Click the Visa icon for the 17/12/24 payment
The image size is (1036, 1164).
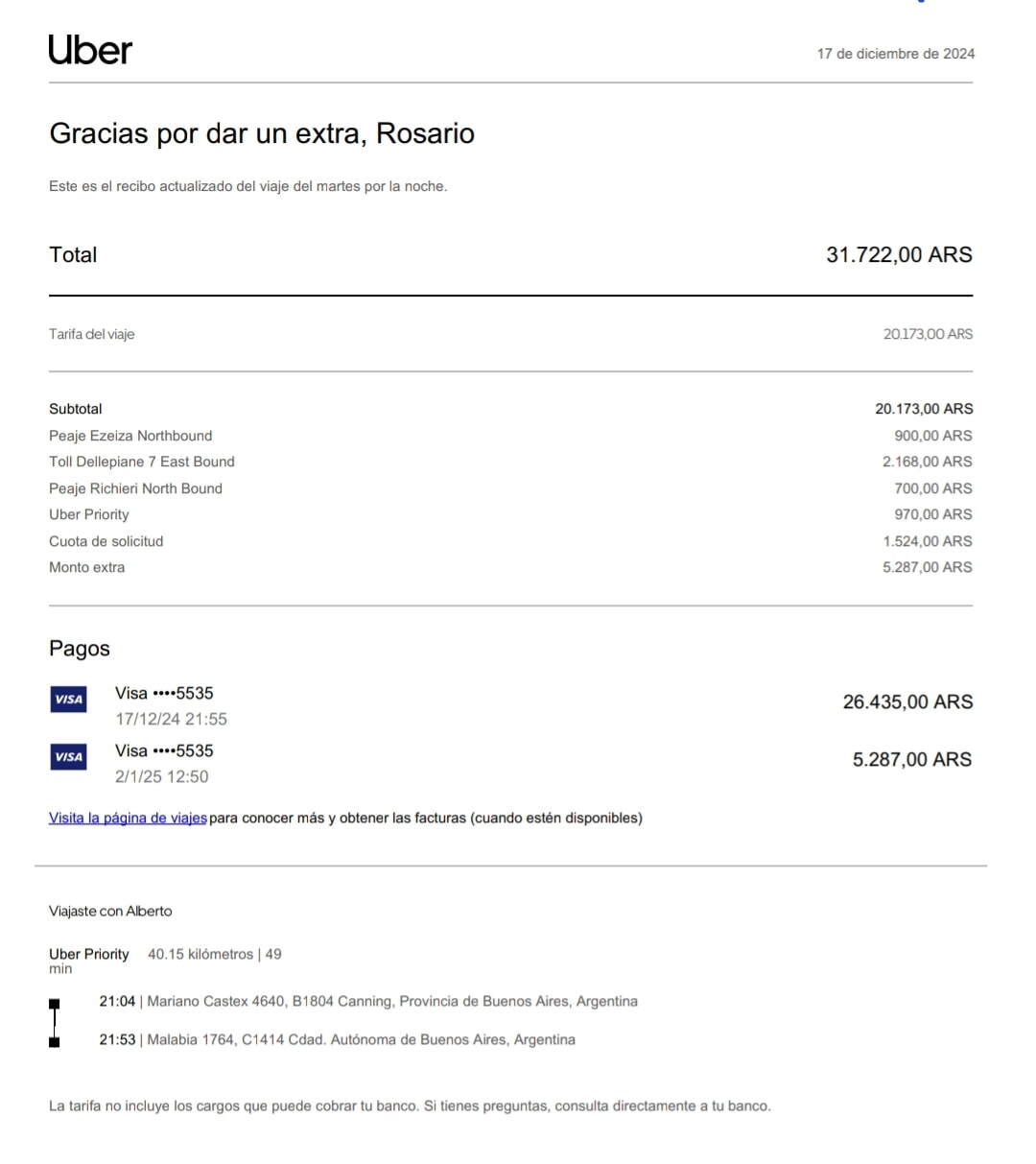click(x=68, y=700)
